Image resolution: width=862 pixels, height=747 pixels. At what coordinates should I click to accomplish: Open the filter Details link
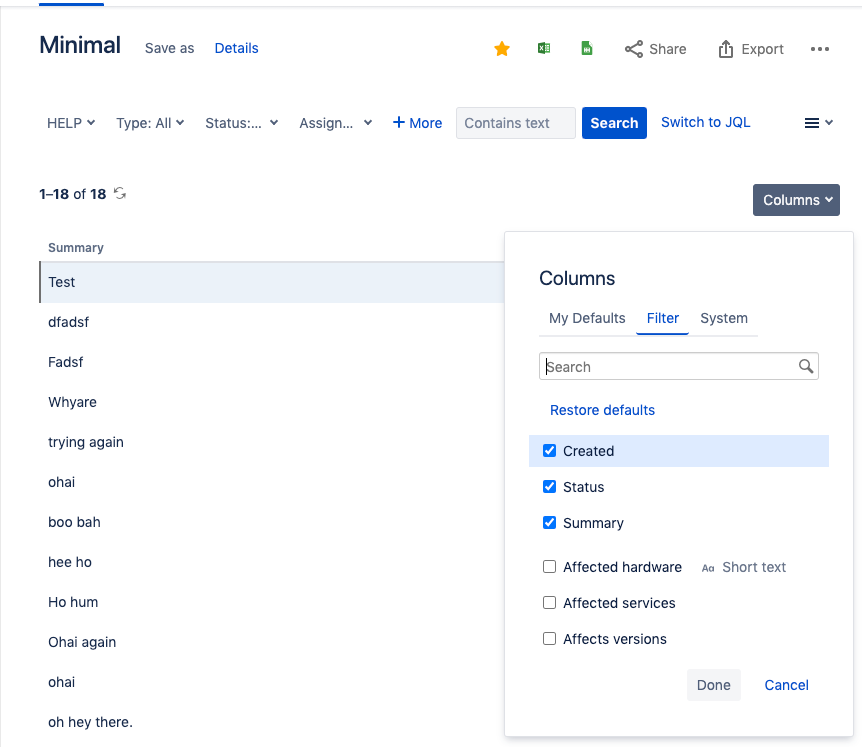click(236, 48)
